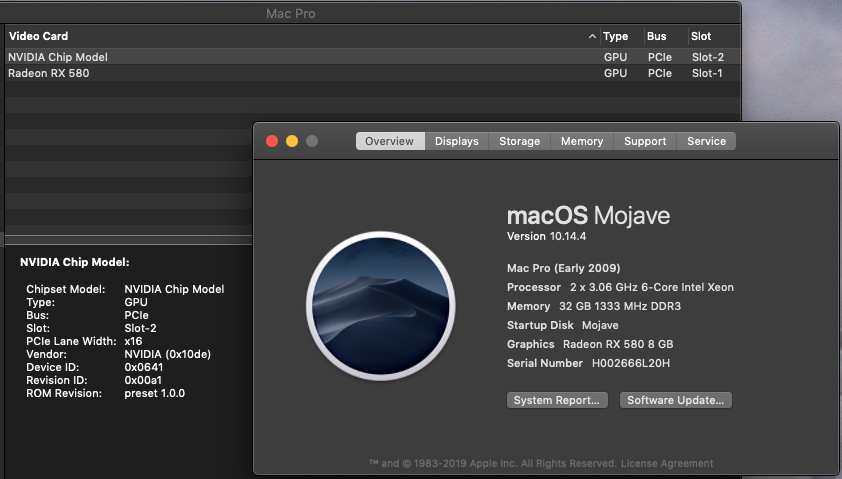Click the Memory 32 GB 1333 MHz DDR3 line
Image resolution: width=842 pixels, height=479 pixels.
point(593,306)
